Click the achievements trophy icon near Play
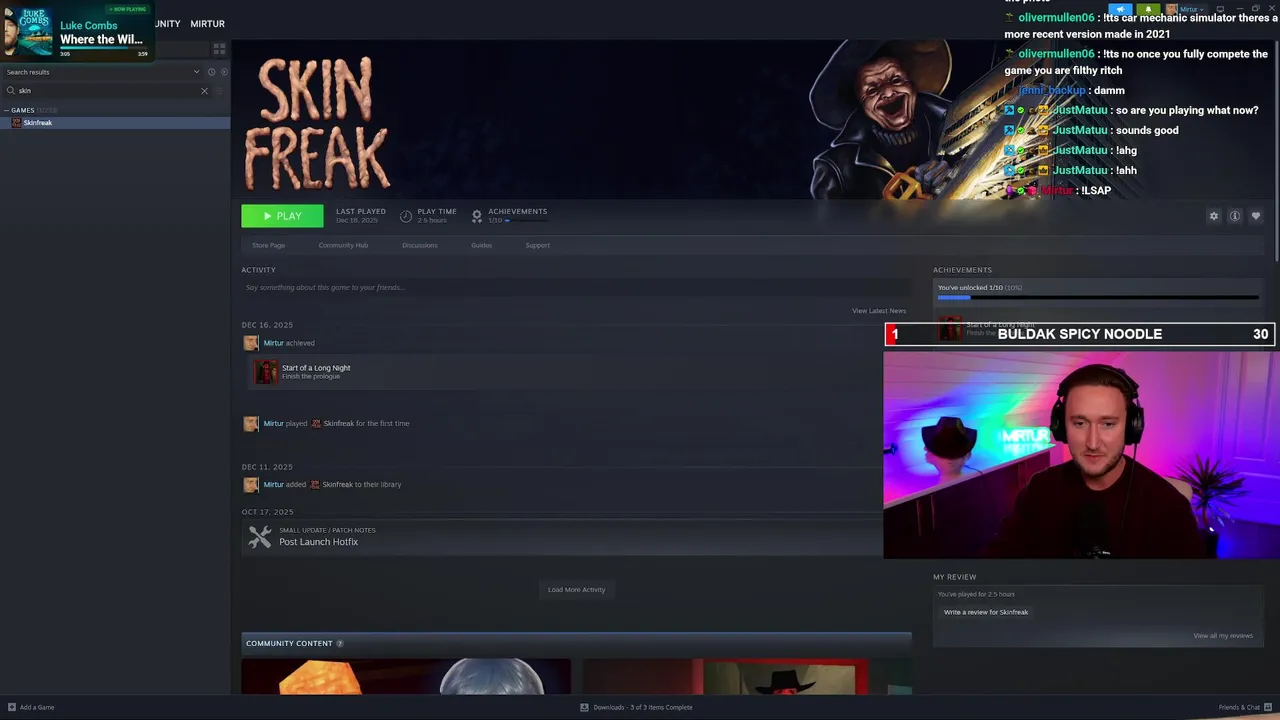This screenshot has height=720, width=1280. [x=477, y=216]
